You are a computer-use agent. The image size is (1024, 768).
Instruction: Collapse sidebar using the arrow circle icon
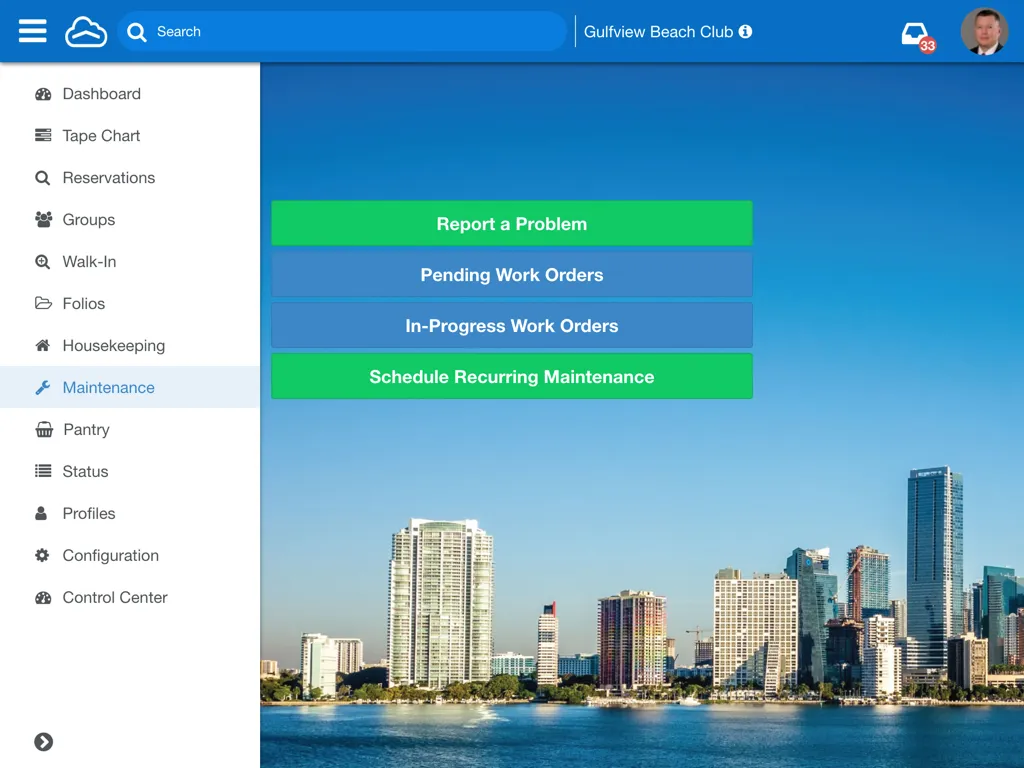click(44, 742)
